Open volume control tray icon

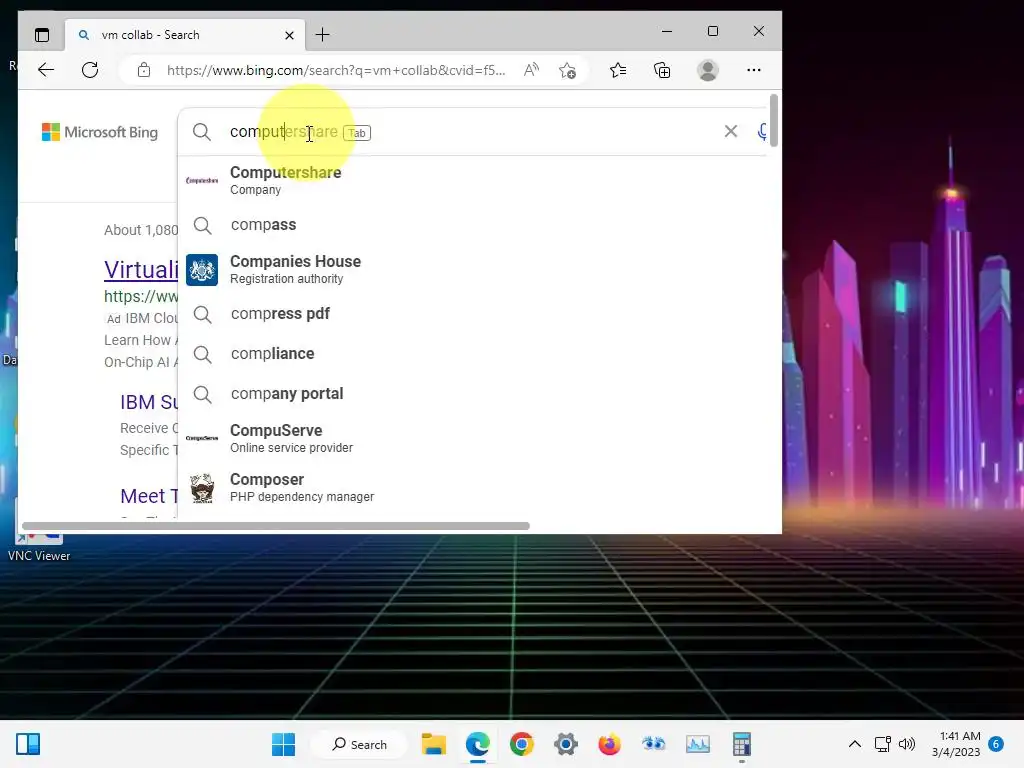906,744
